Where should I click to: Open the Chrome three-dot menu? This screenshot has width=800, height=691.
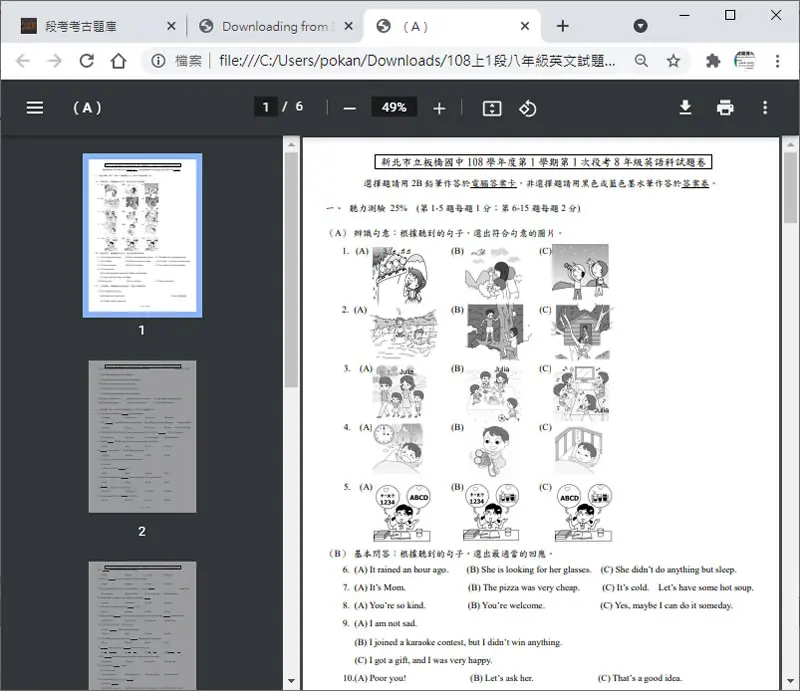tap(777, 61)
